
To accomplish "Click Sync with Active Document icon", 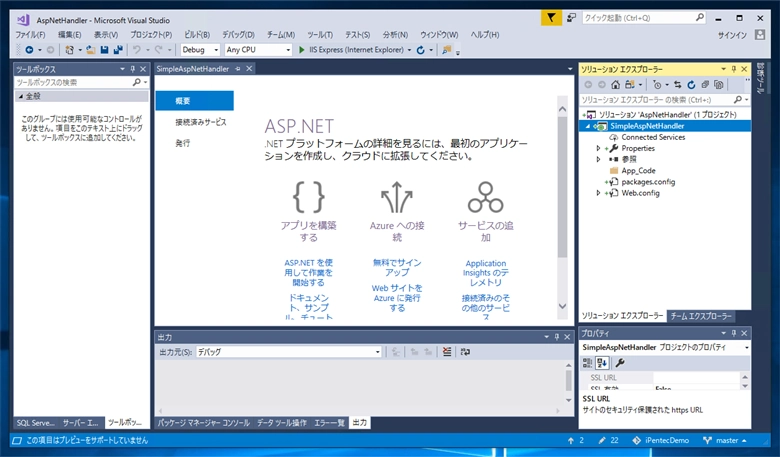I will 678,85.
